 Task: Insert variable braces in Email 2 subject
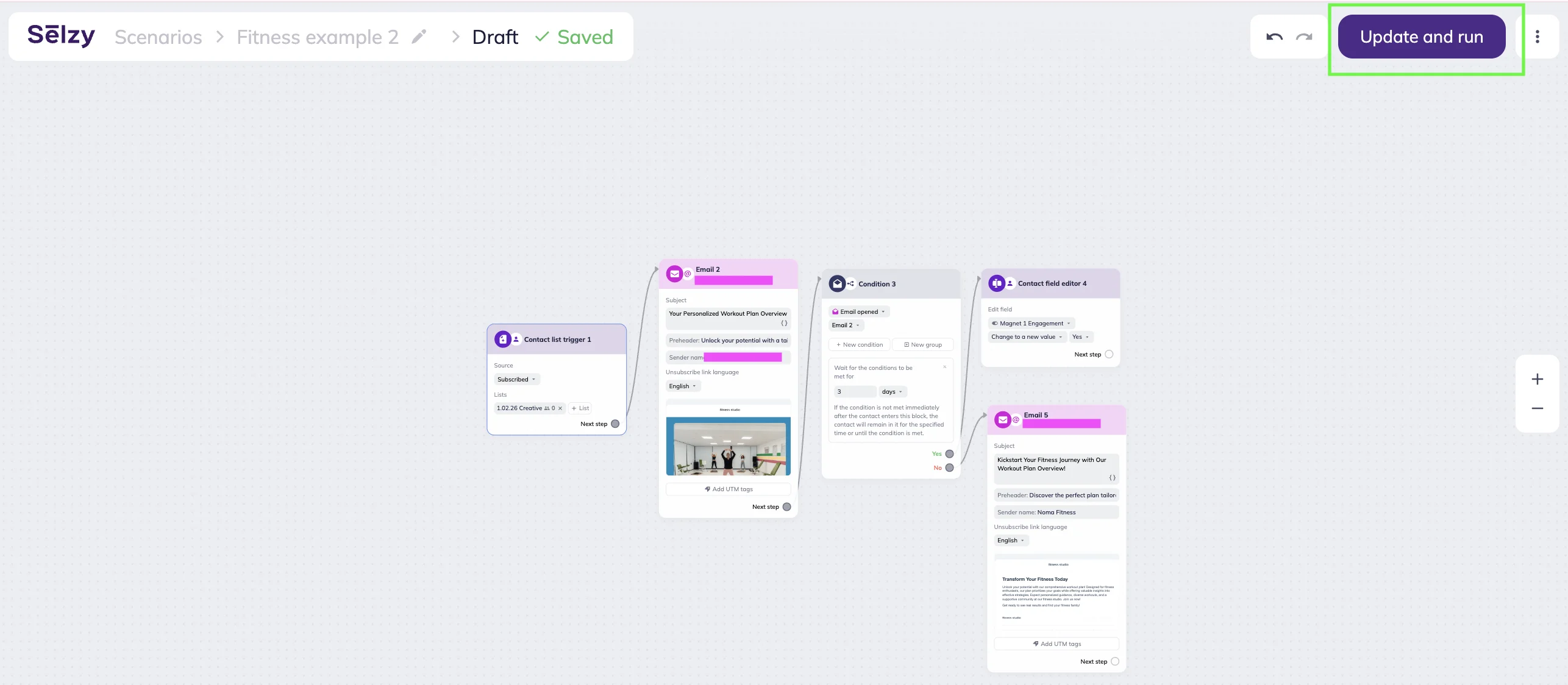(784, 323)
